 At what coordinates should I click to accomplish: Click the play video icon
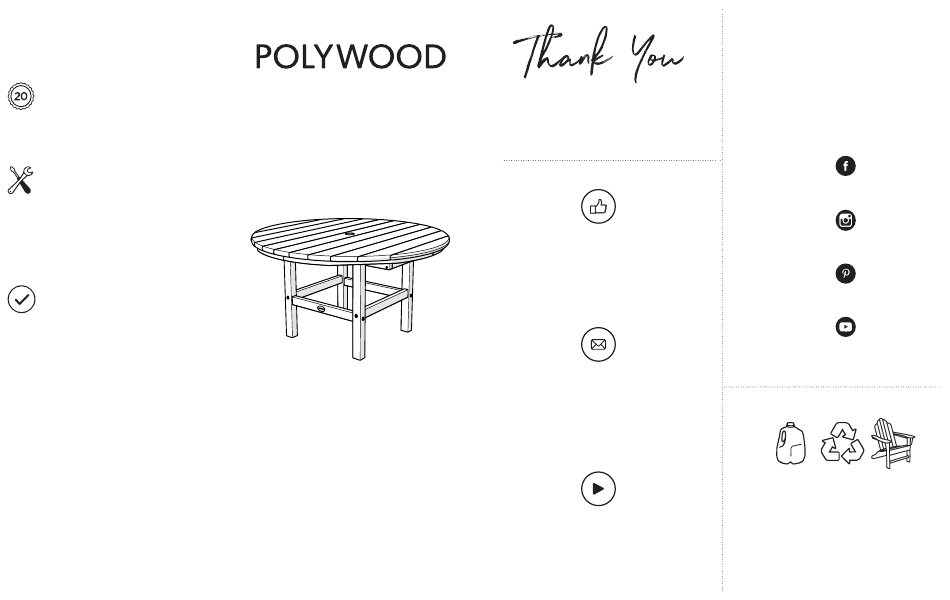[598, 488]
